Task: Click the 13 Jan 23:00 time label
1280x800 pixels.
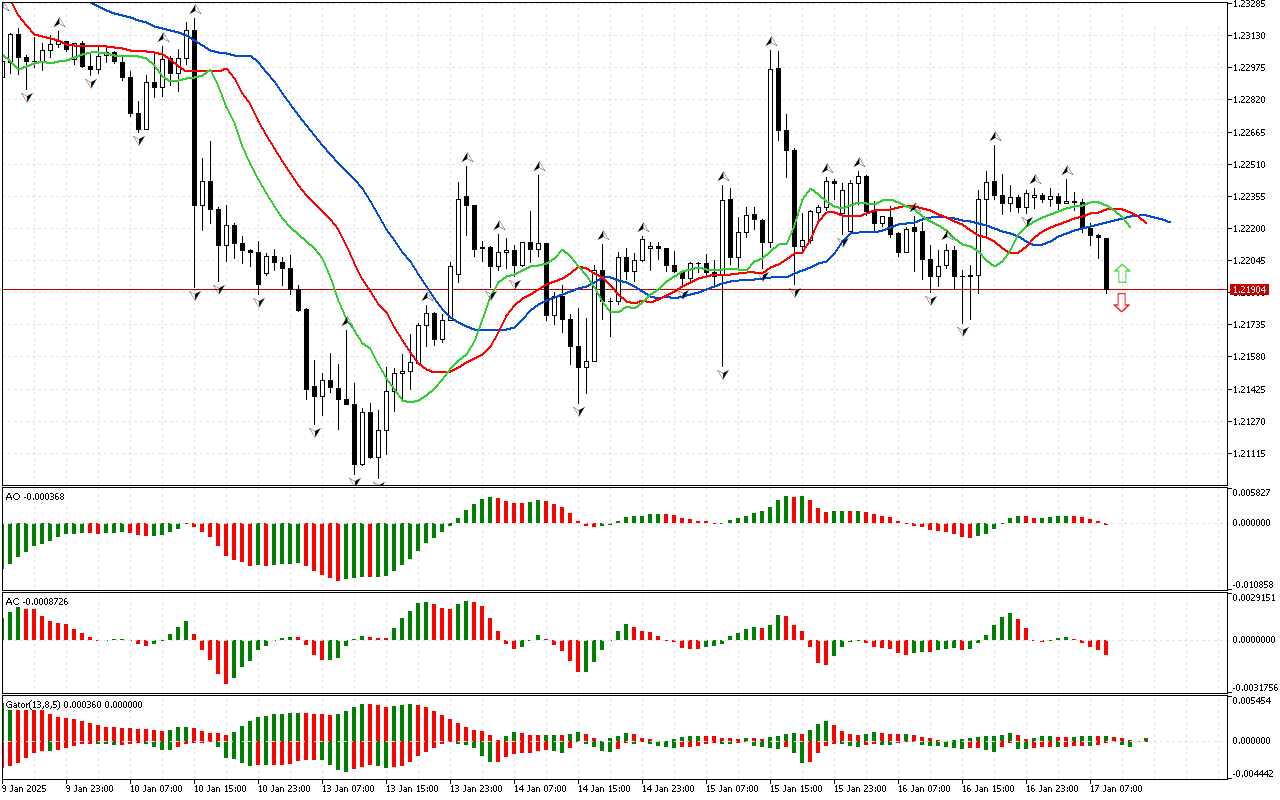Action: (x=474, y=788)
